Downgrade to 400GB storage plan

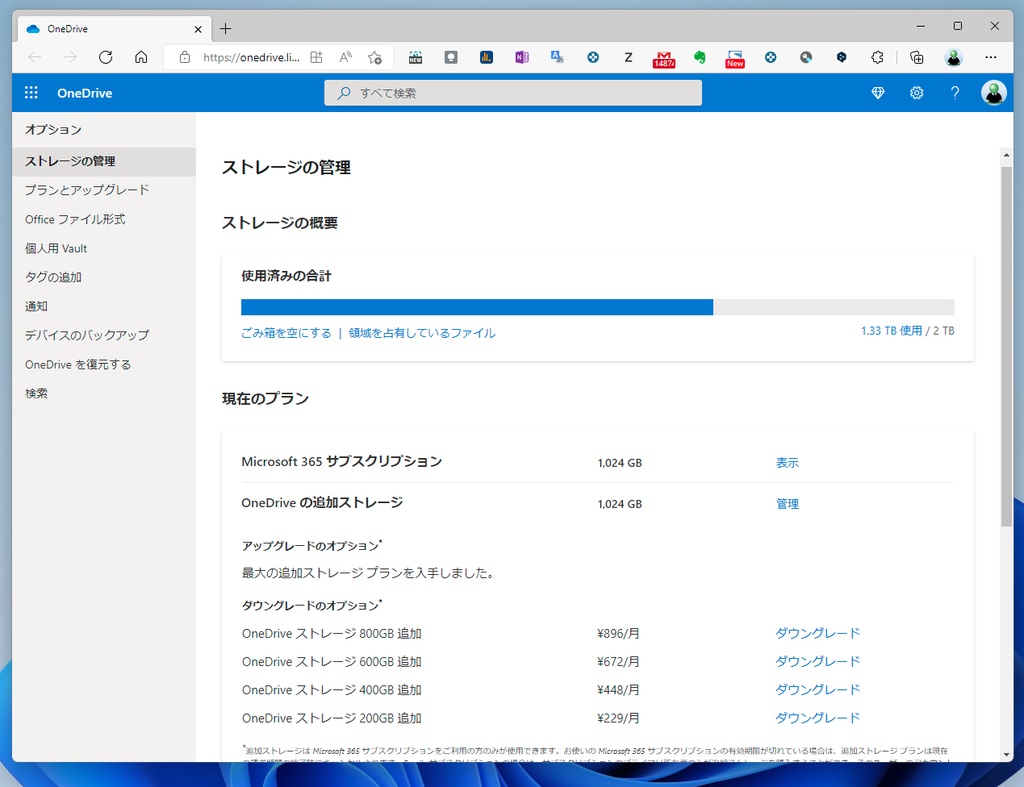(817, 689)
